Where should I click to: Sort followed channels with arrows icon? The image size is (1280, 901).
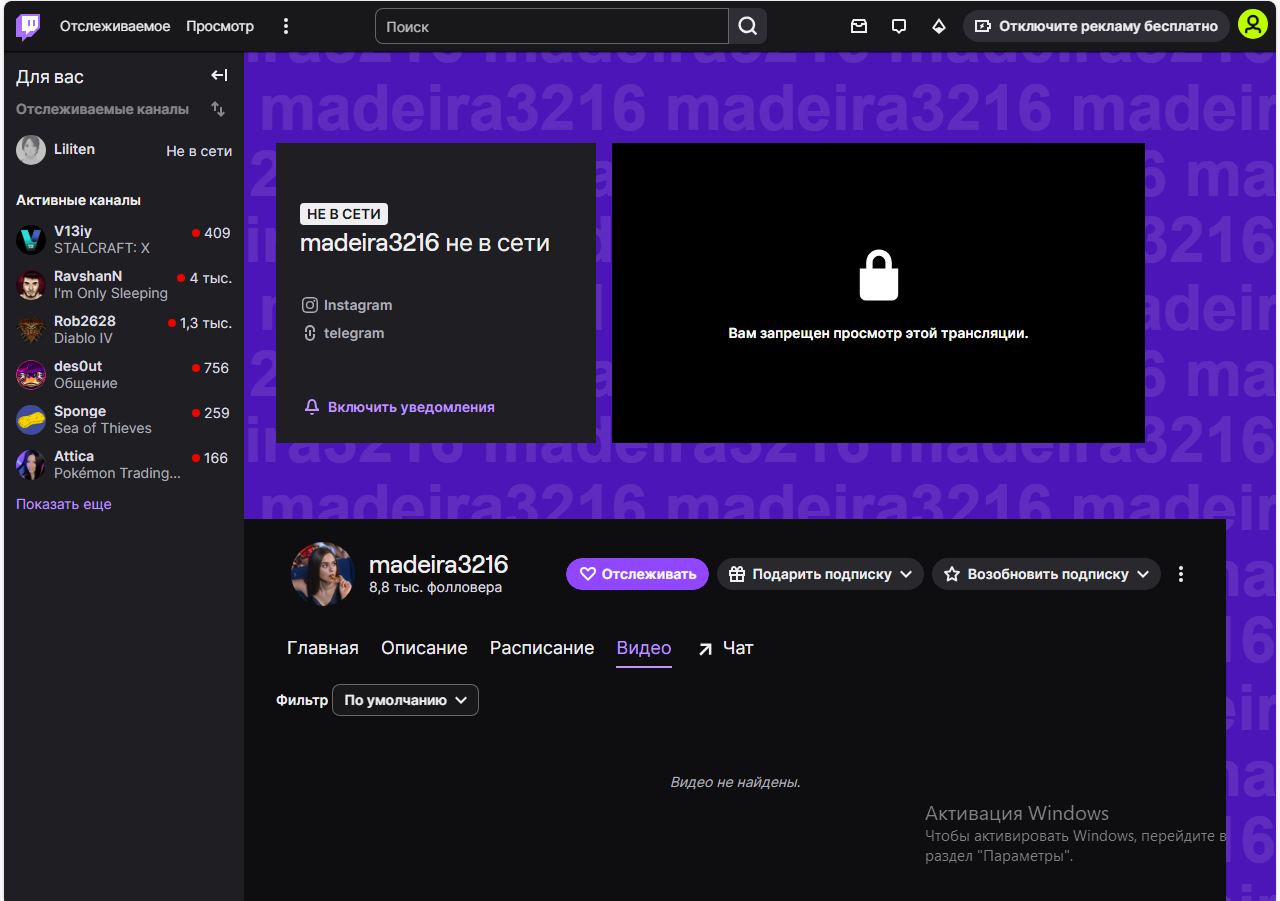[x=218, y=109]
